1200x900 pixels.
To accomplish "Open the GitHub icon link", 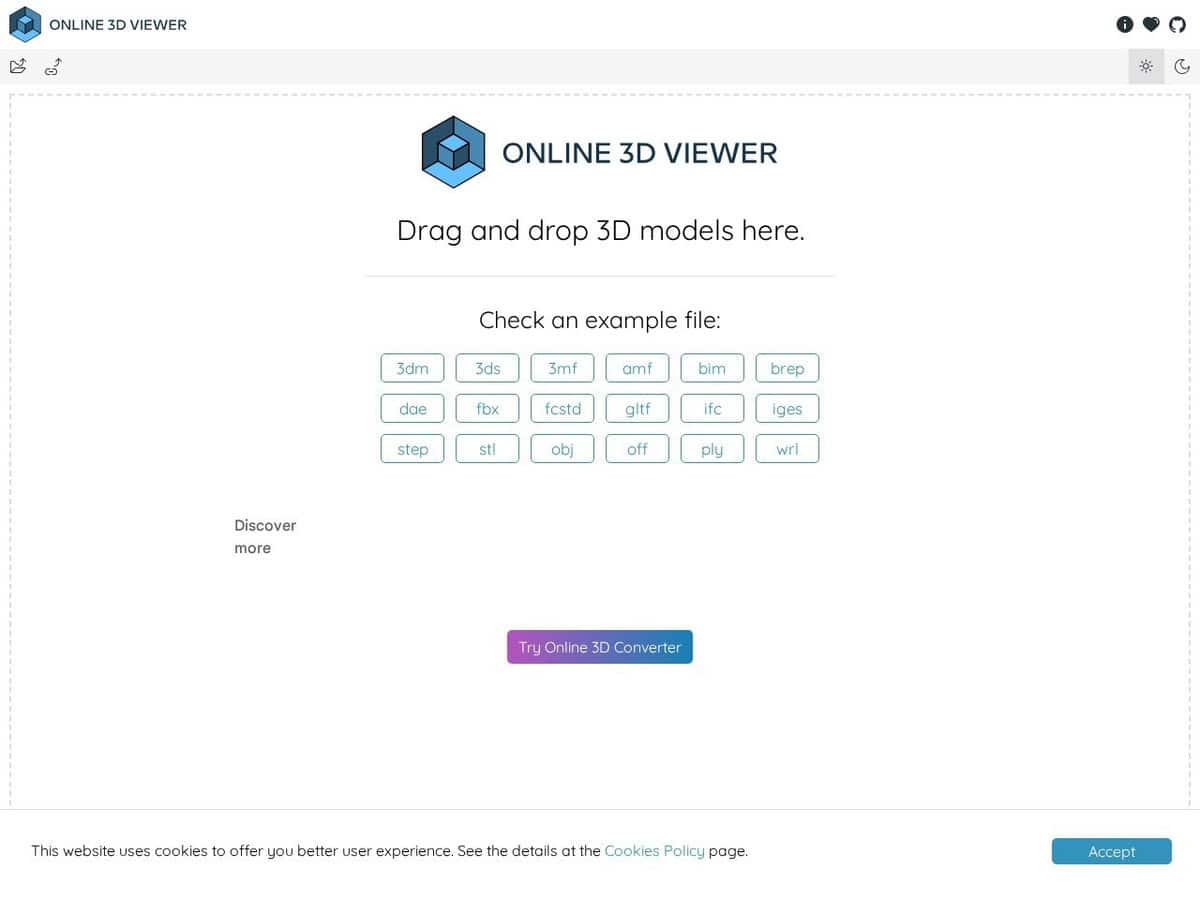I will point(1177,24).
